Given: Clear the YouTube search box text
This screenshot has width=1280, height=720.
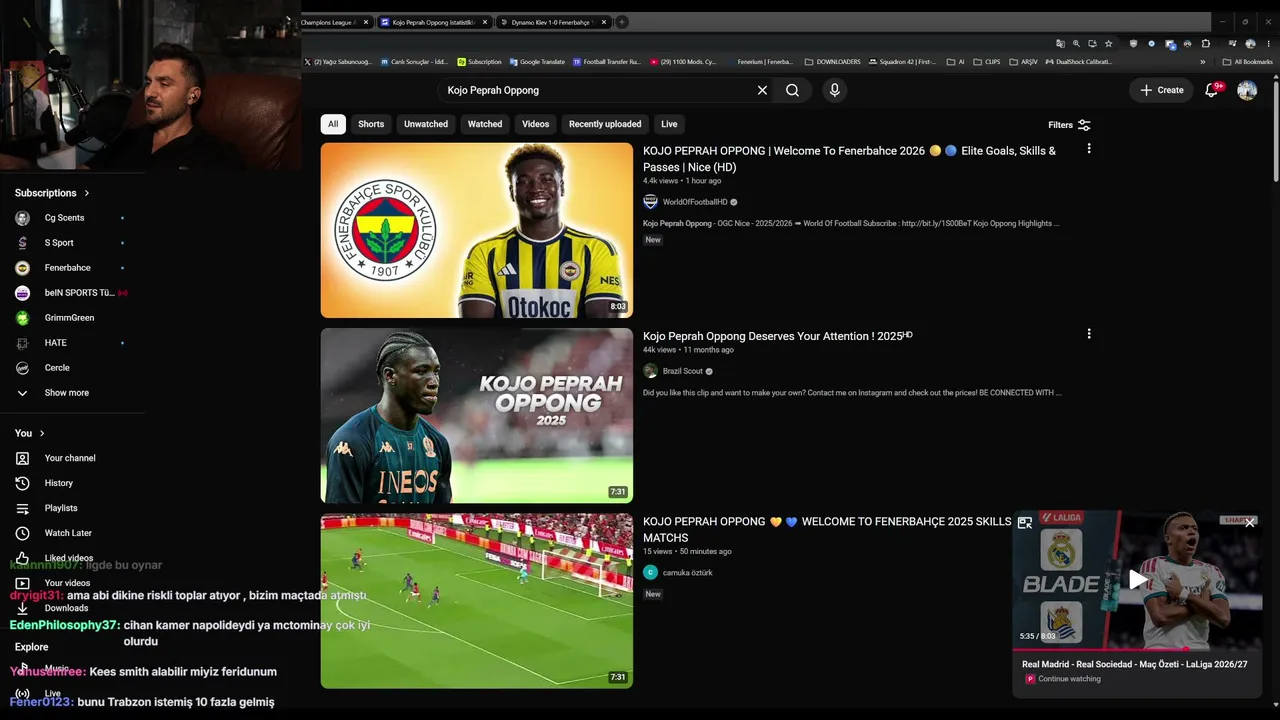Looking at the screenshot, I should coord(762,90).
